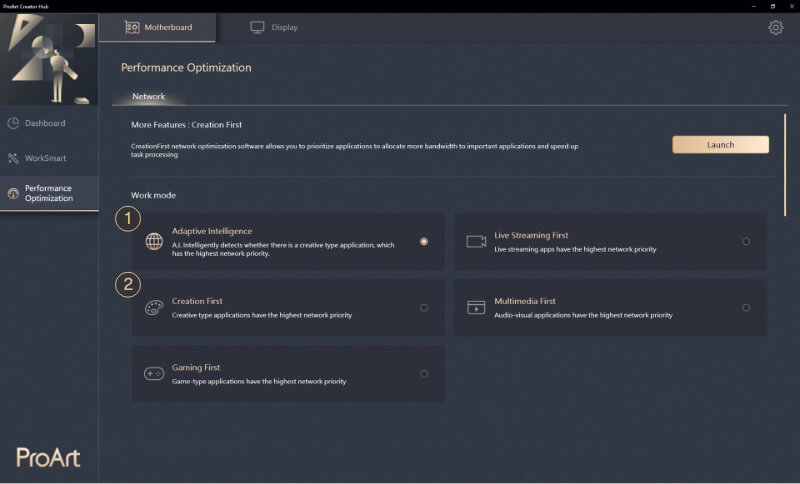800x484 pixels.
Task: Click the WorkSmart icon in sidebar
Action: (13, 158)
